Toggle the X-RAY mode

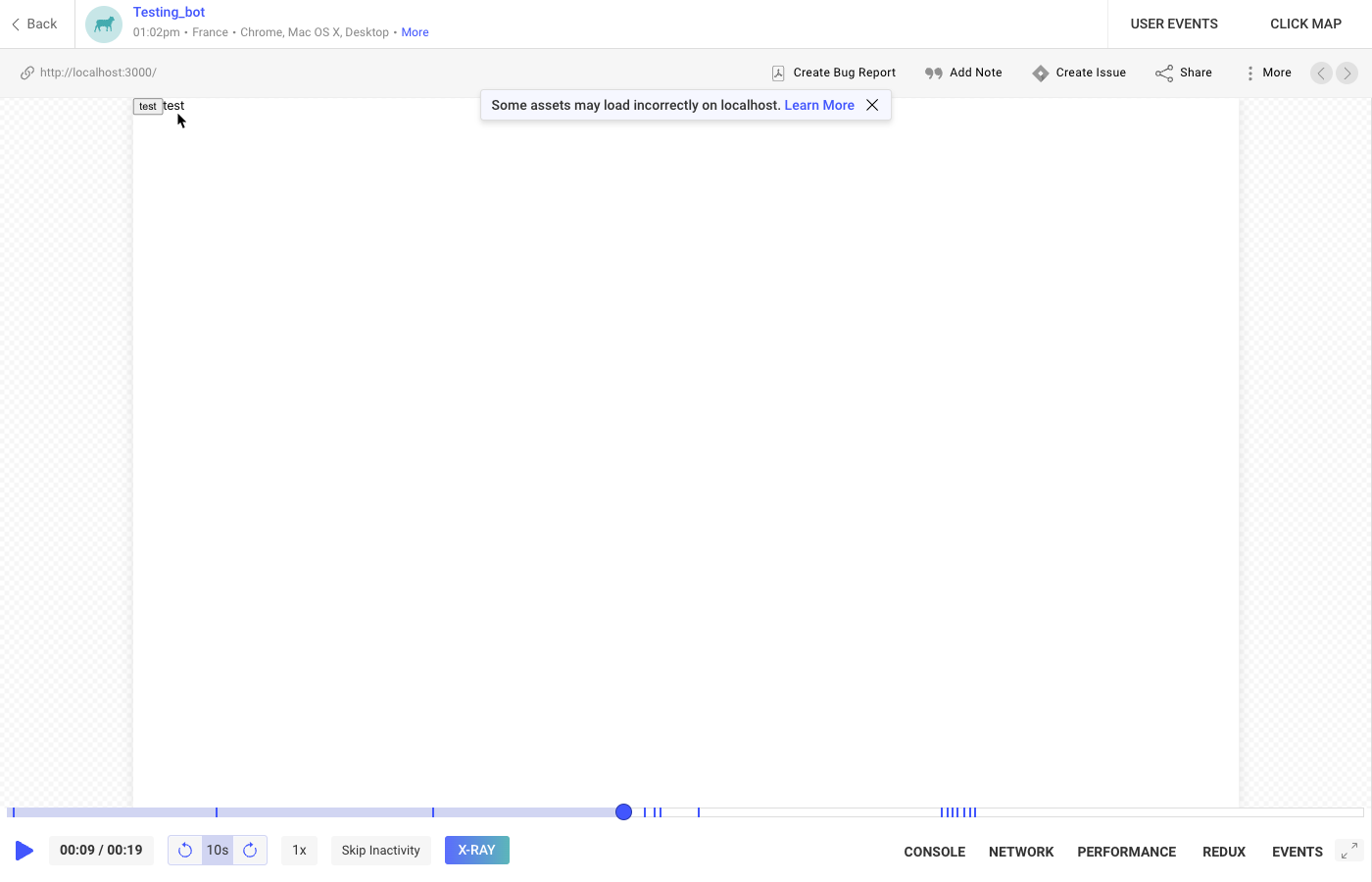click(476, 851)
